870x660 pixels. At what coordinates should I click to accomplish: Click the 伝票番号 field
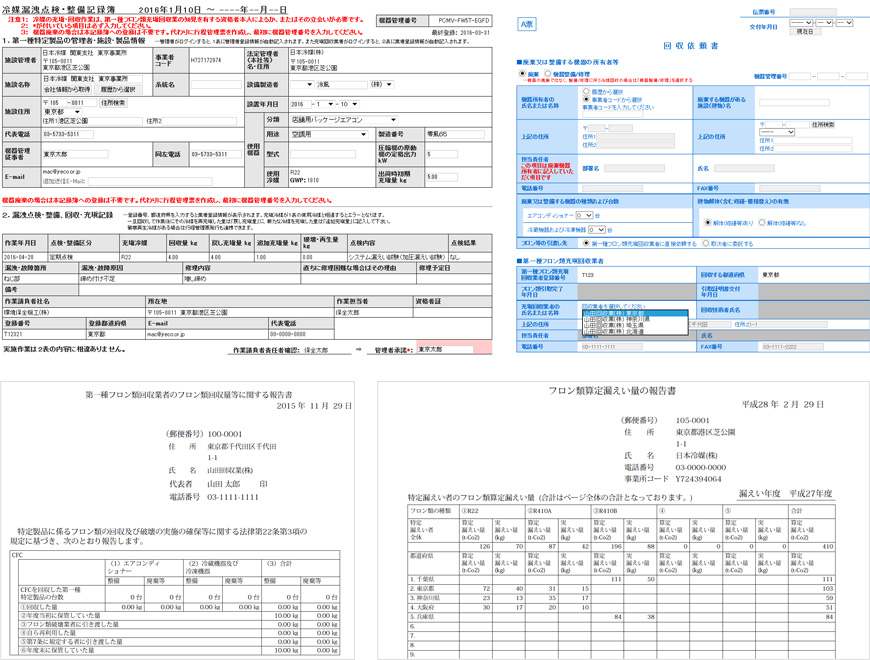click(x=813, y=12)
